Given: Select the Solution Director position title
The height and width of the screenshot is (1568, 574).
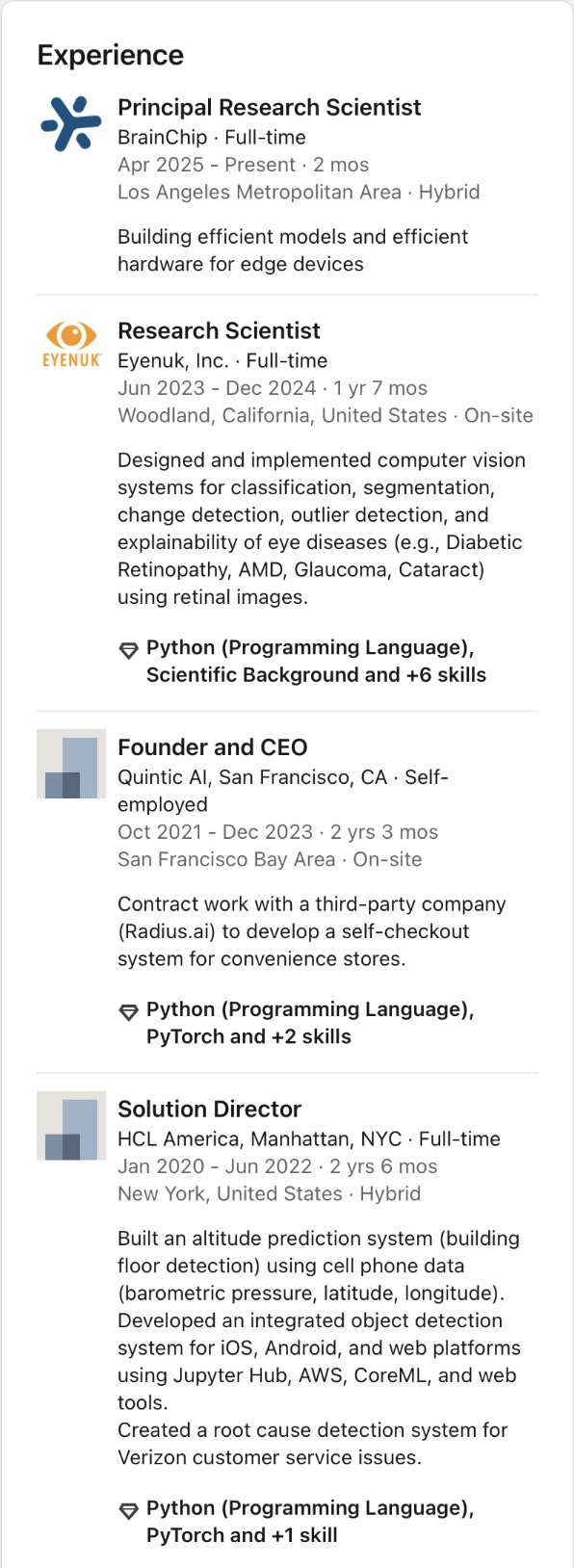Looking at the screenshot, I should (209, 1109).
